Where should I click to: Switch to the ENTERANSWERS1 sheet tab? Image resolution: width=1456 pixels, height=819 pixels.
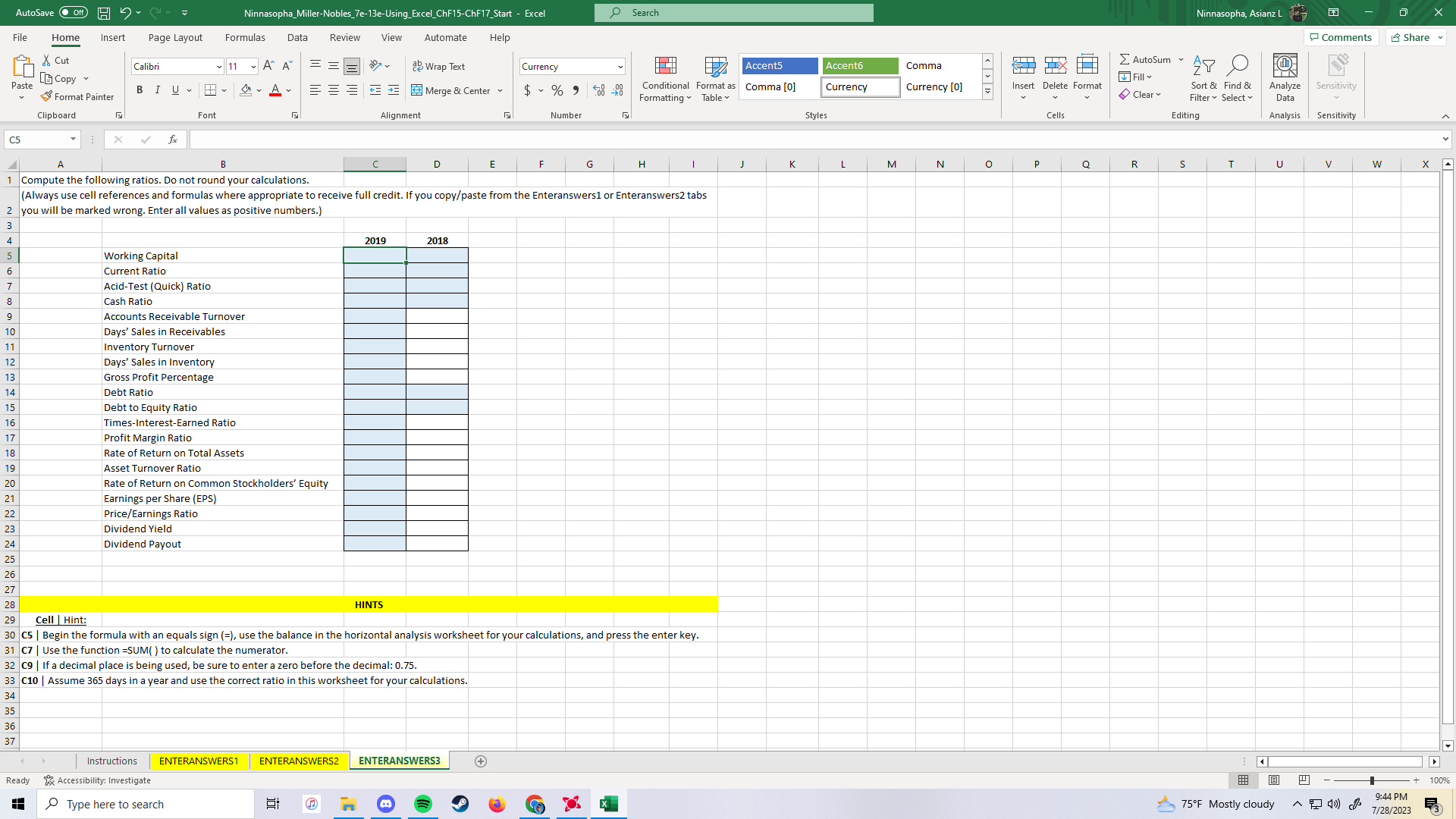tap(199, 761)
